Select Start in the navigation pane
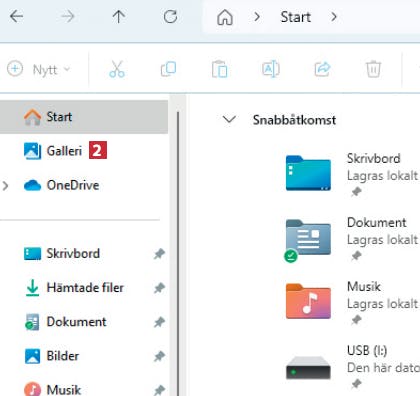The height and width of the screenshot is (396, 420). 84,117
